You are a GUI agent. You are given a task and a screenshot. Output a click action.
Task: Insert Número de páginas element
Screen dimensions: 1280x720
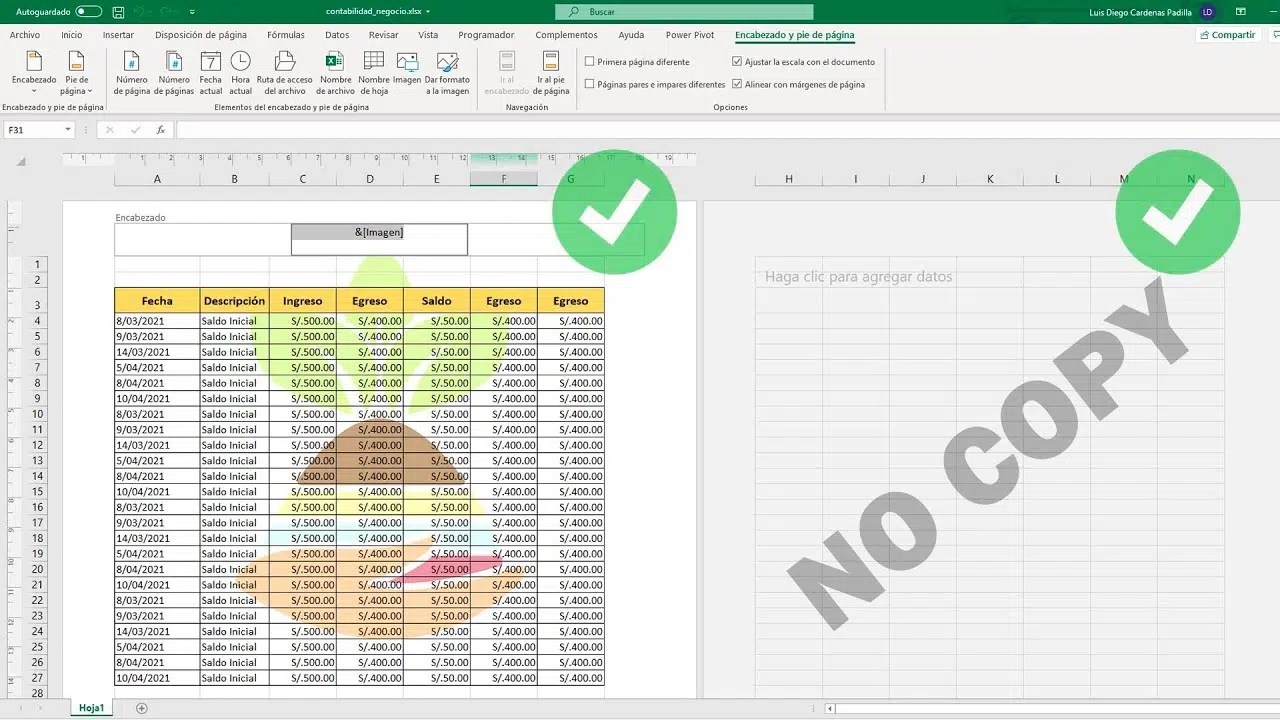pos(173,73)
